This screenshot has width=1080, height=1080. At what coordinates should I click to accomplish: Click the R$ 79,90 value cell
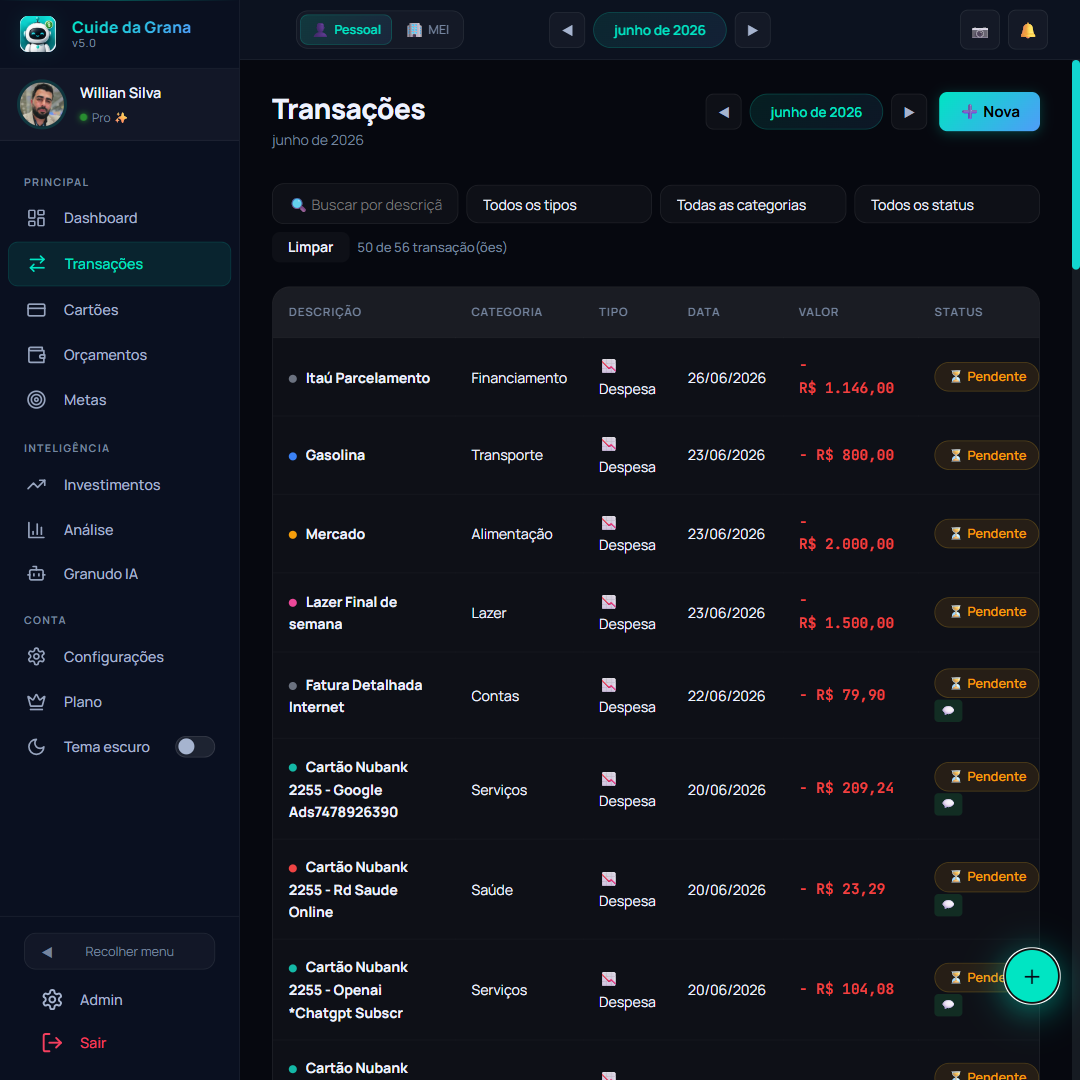pos(843,695)
